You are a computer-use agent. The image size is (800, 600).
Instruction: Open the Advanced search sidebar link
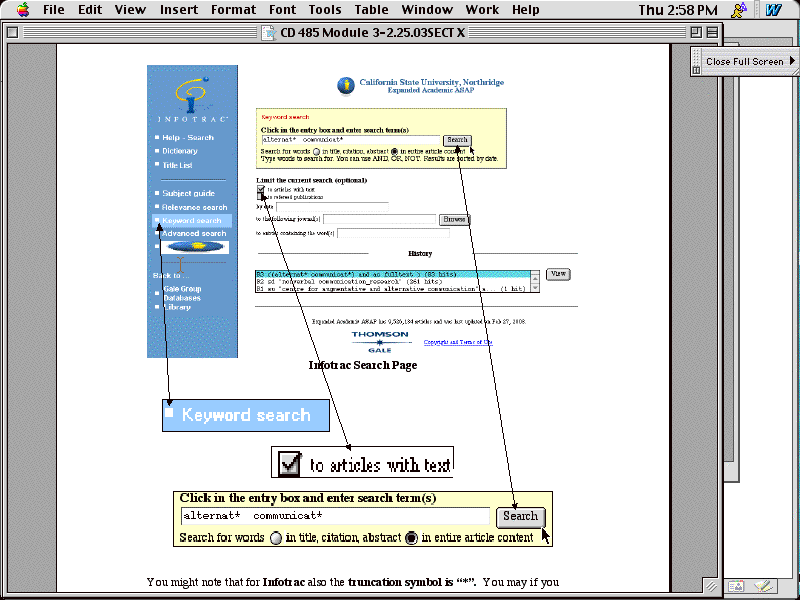194,233
